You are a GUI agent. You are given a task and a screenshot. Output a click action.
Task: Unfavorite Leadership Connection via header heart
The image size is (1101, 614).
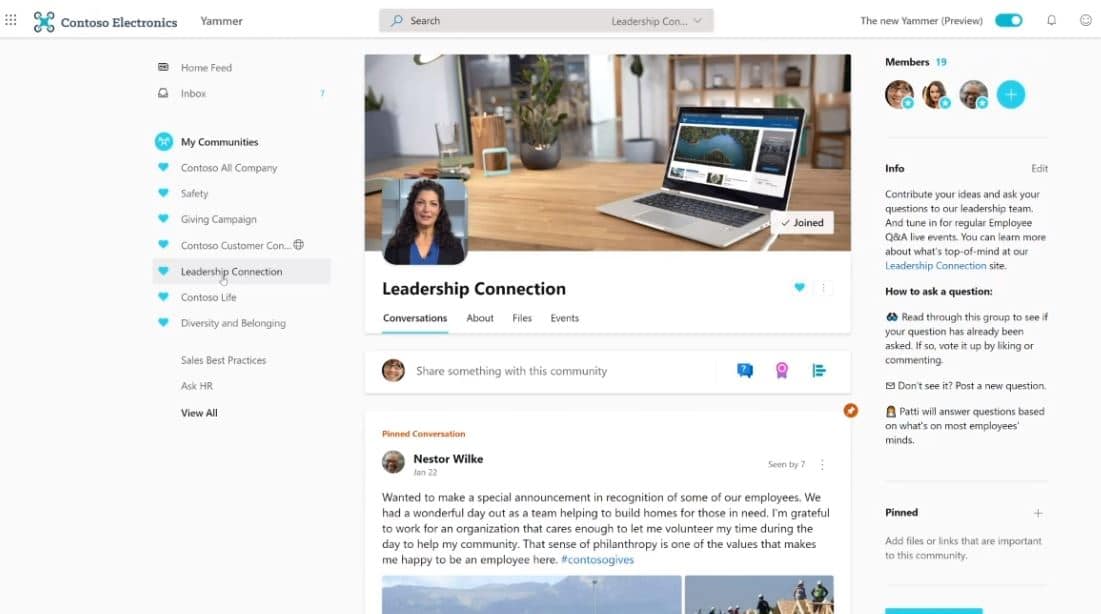point(799,287)
